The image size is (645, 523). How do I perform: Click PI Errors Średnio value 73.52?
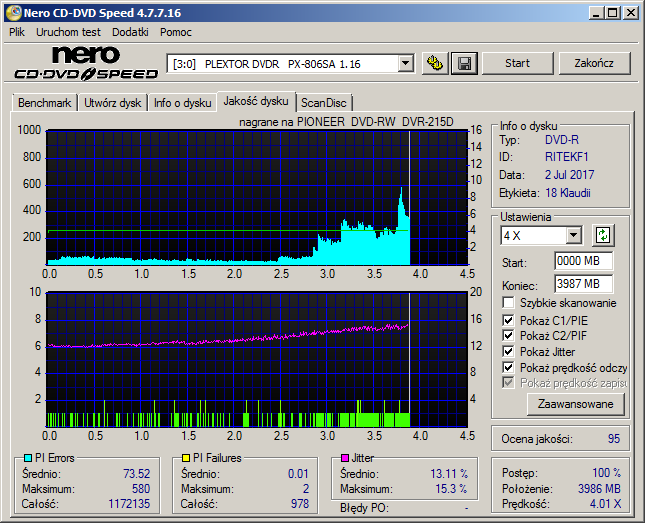[x=137, y=474]
